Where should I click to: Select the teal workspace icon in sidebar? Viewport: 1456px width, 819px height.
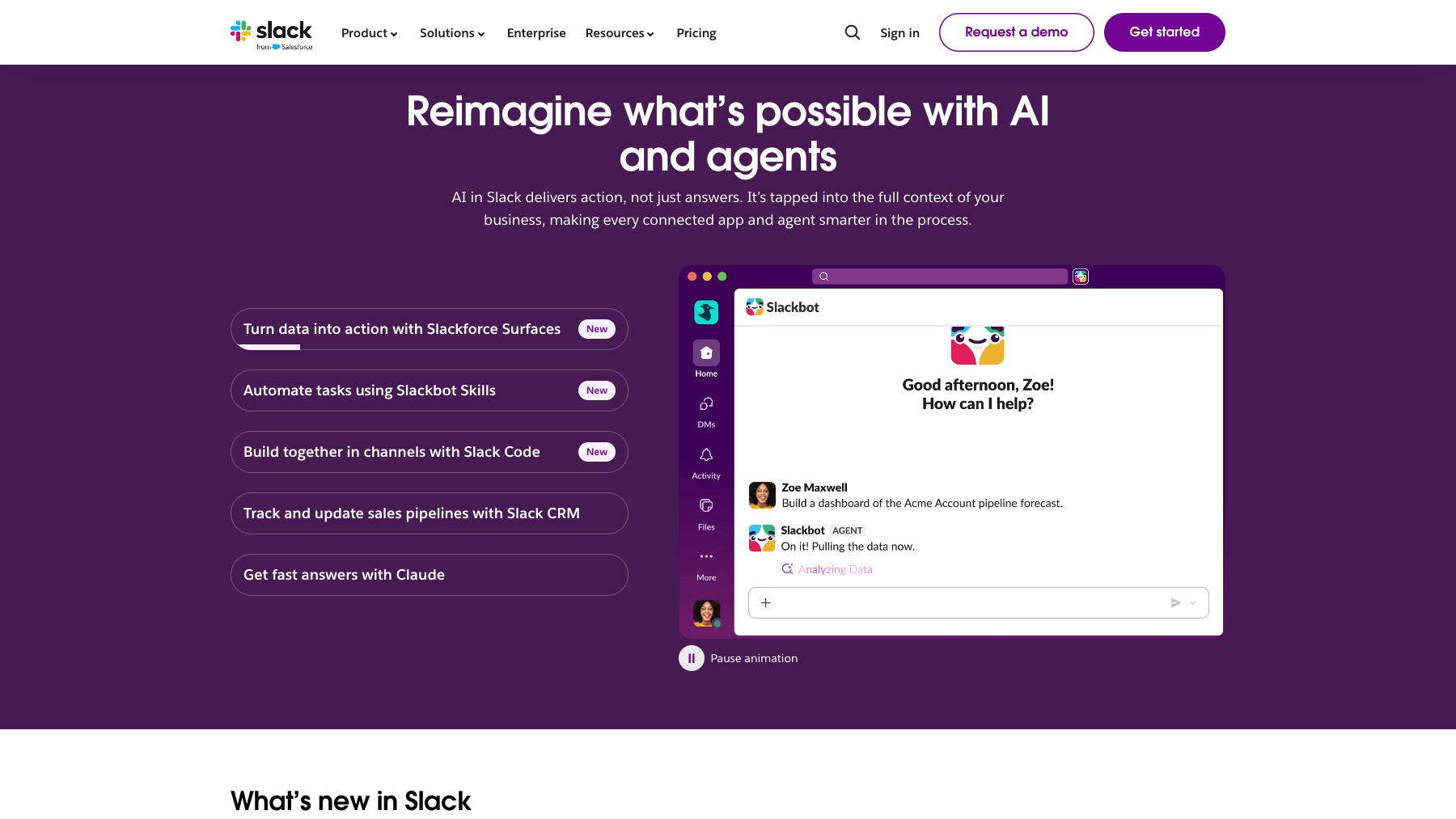(706, 312)
